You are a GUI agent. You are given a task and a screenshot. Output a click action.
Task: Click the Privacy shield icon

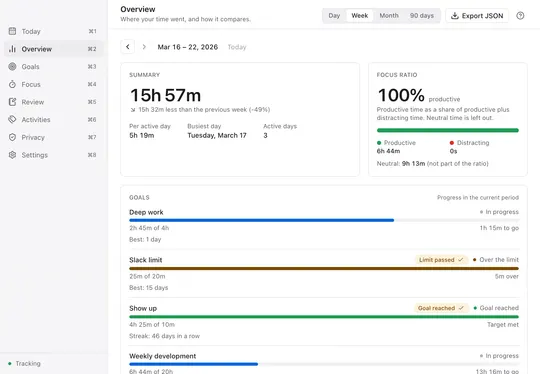12,137
